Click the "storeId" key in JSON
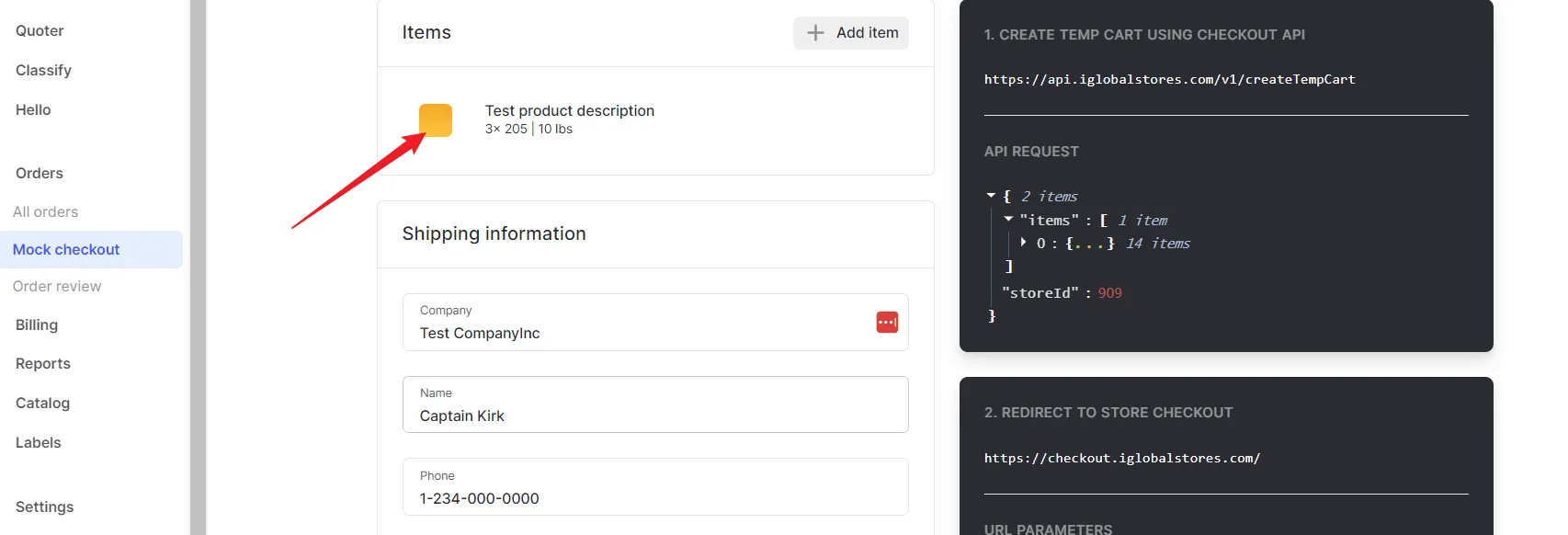The image size is (1568, 535). [1040, 292]
